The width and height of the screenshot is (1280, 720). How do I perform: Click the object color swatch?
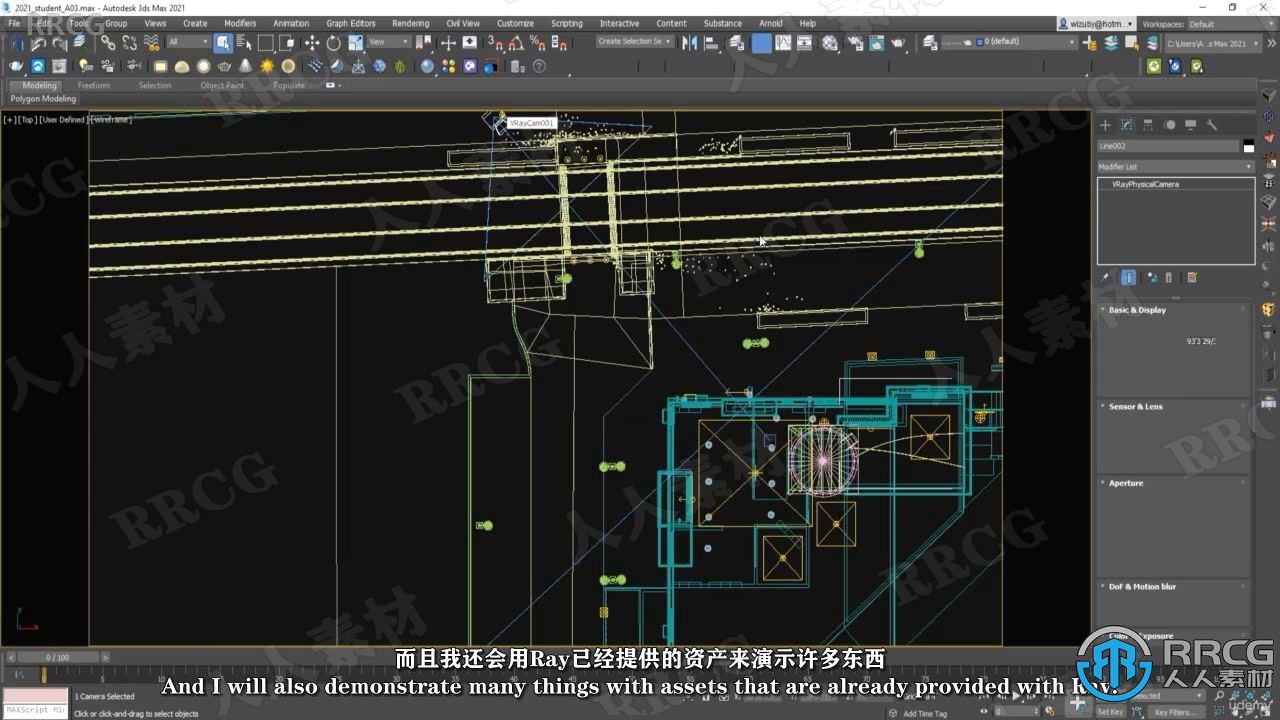pos(1248,146)
